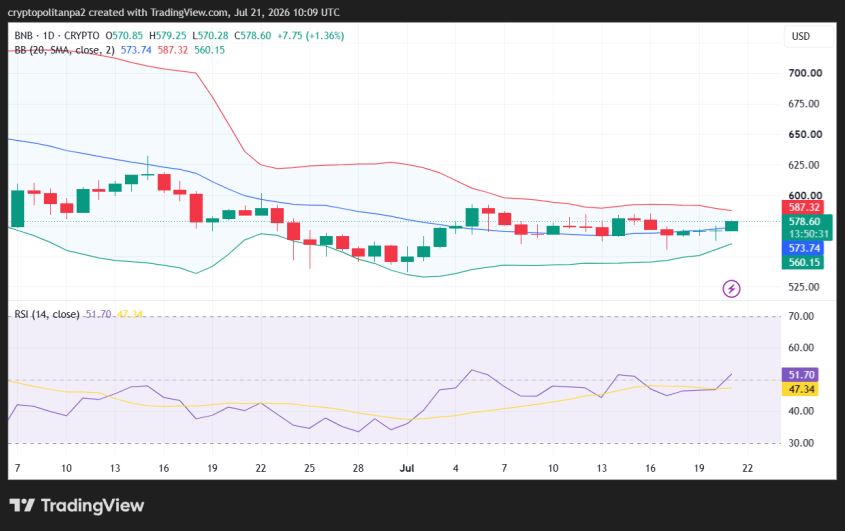
Task: Click the purple lightning bolt icon
Action: point(731,289)
